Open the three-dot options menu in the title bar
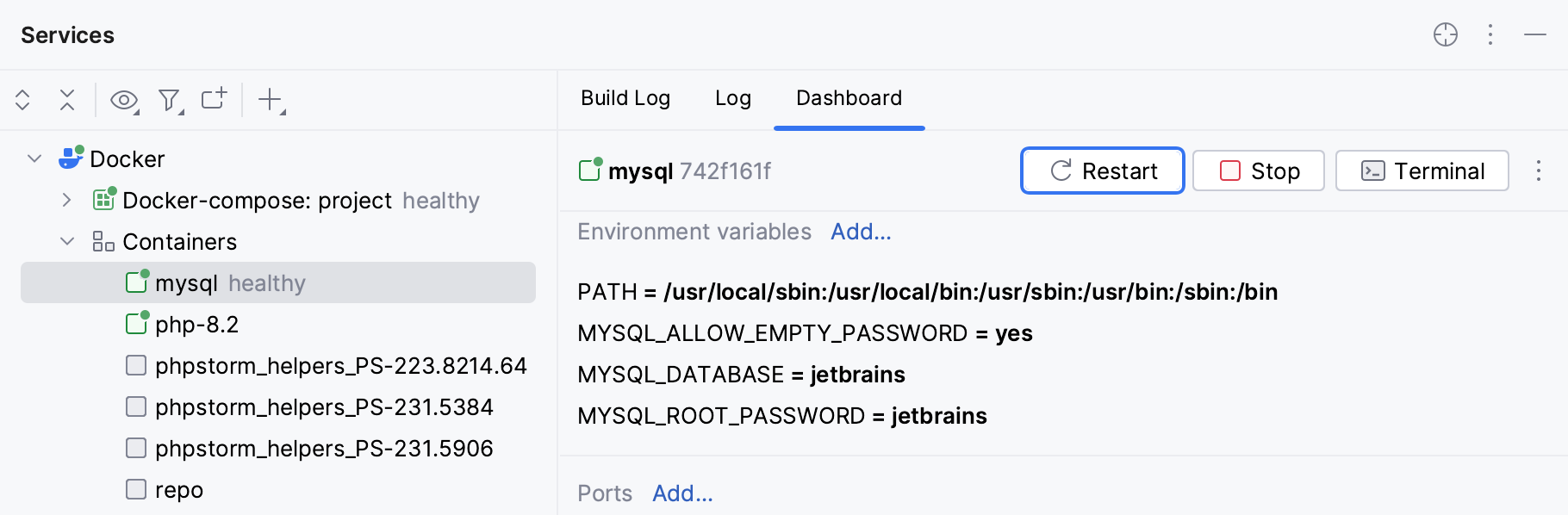 tap(1490, 35)
